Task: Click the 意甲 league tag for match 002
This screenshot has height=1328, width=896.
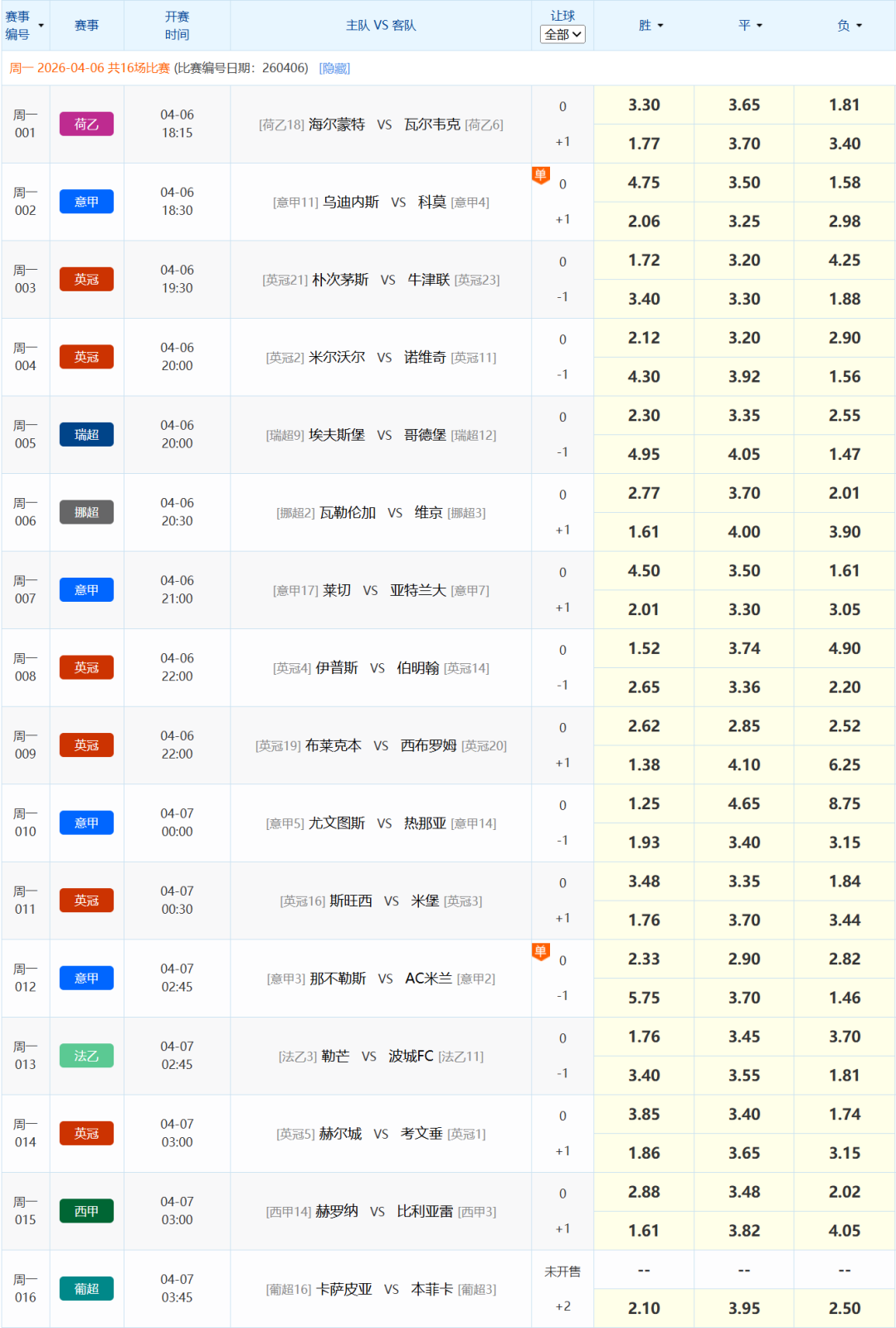Action: 86,202
